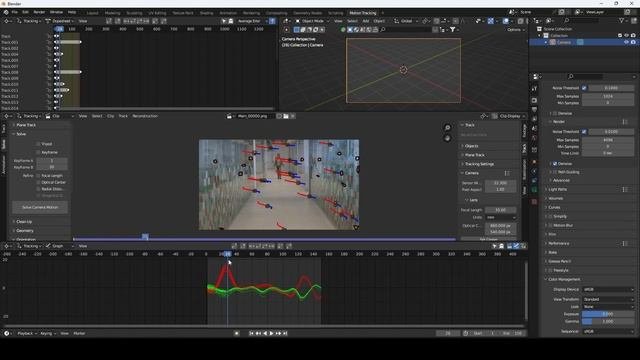Click the Render properties tab icon
640x360 pixels.
pyautogui.click(x=534, y=100)
